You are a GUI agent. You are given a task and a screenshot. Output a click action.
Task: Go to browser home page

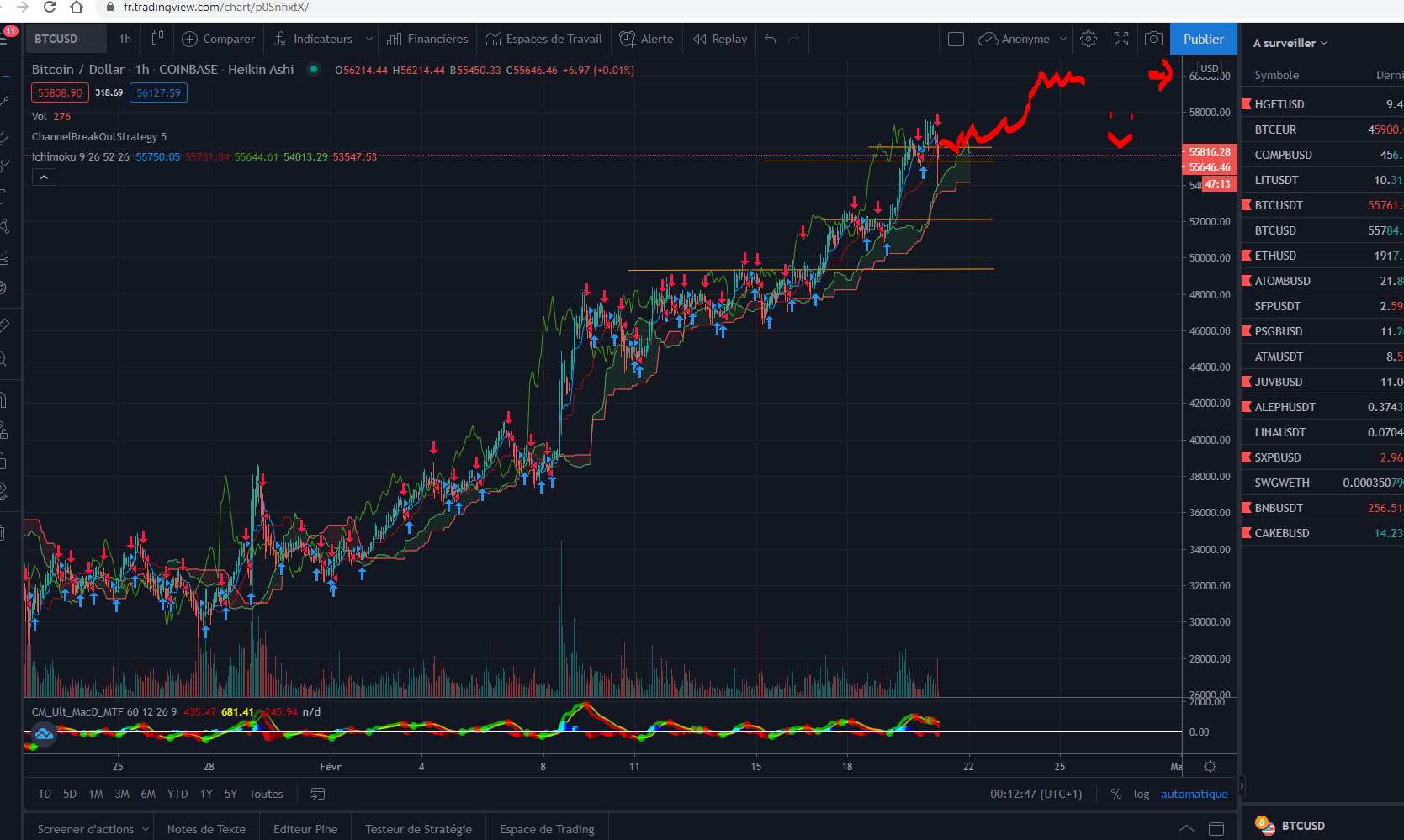coord(77,8)
